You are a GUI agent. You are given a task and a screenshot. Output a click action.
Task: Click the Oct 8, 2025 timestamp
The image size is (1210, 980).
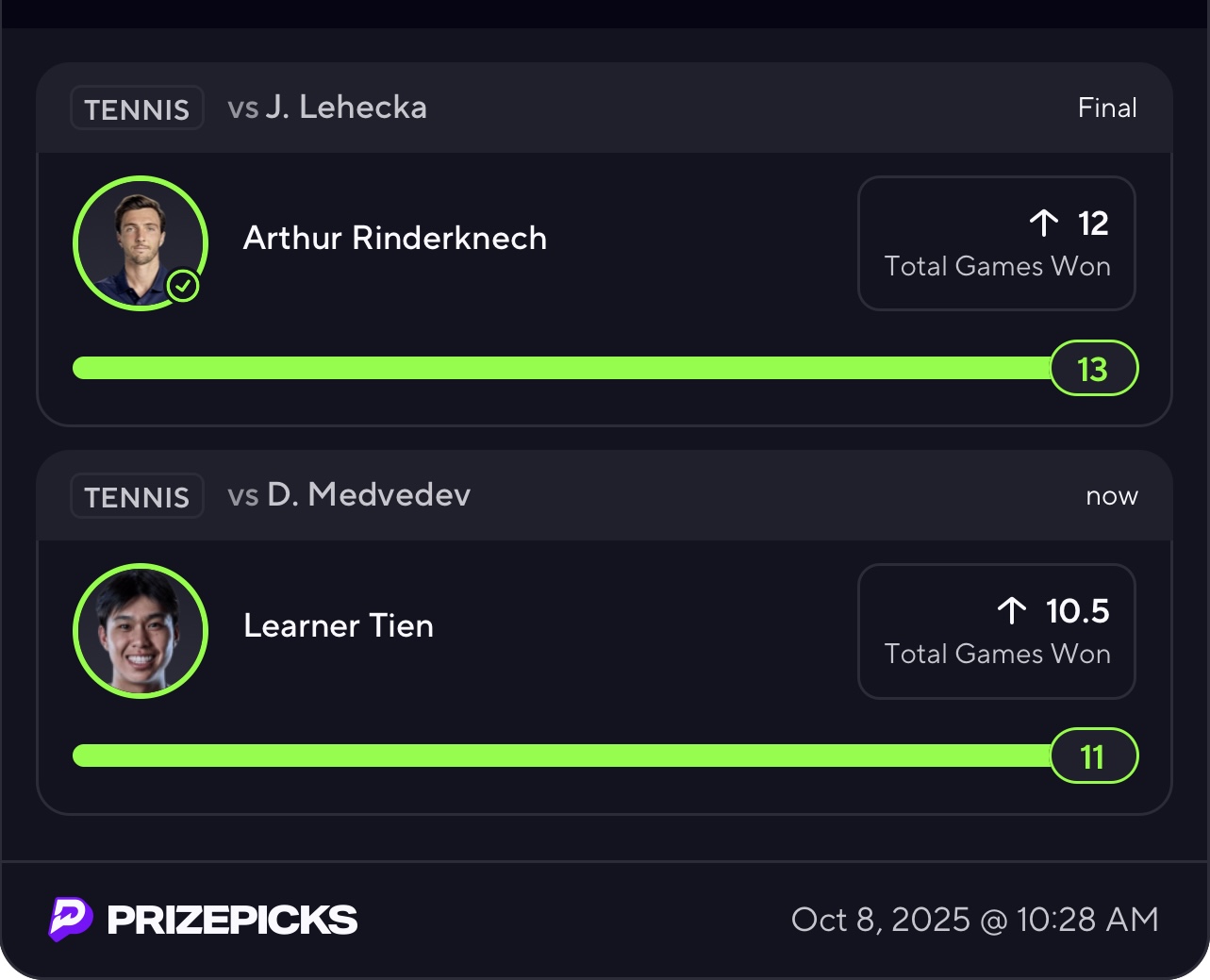[974, 920]
